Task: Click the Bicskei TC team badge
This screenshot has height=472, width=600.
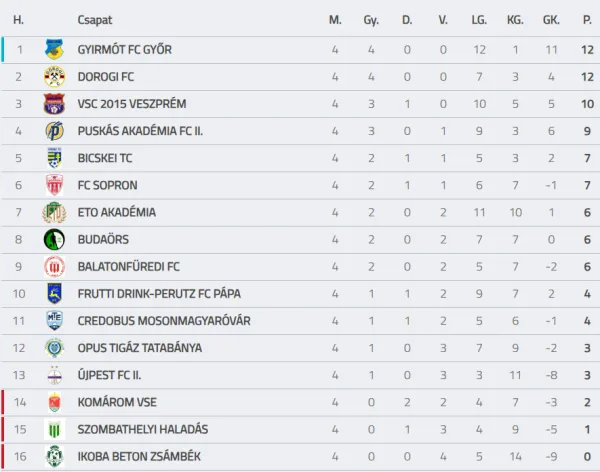Action: 53,158
